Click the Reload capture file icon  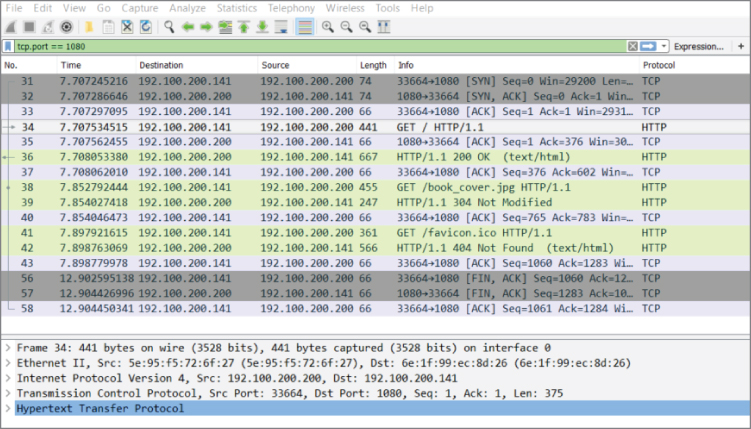pyautogui.click(x=146, y=27)
